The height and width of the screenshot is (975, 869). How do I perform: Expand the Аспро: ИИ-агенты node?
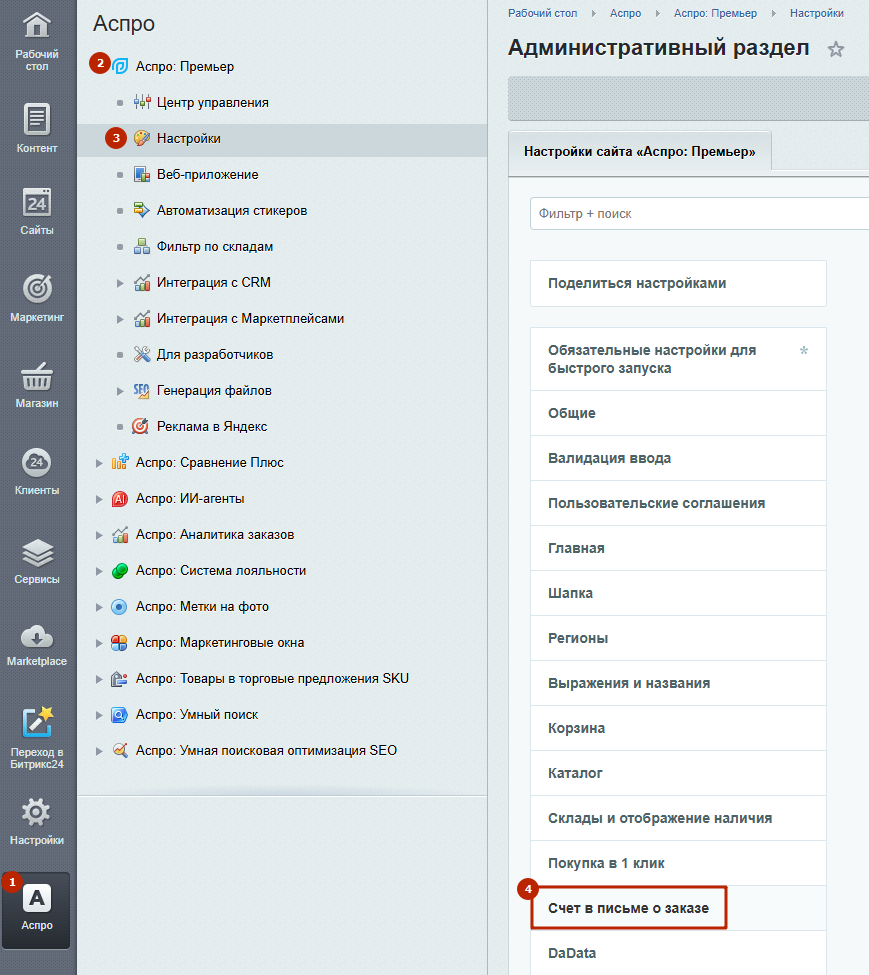[99, 499]
